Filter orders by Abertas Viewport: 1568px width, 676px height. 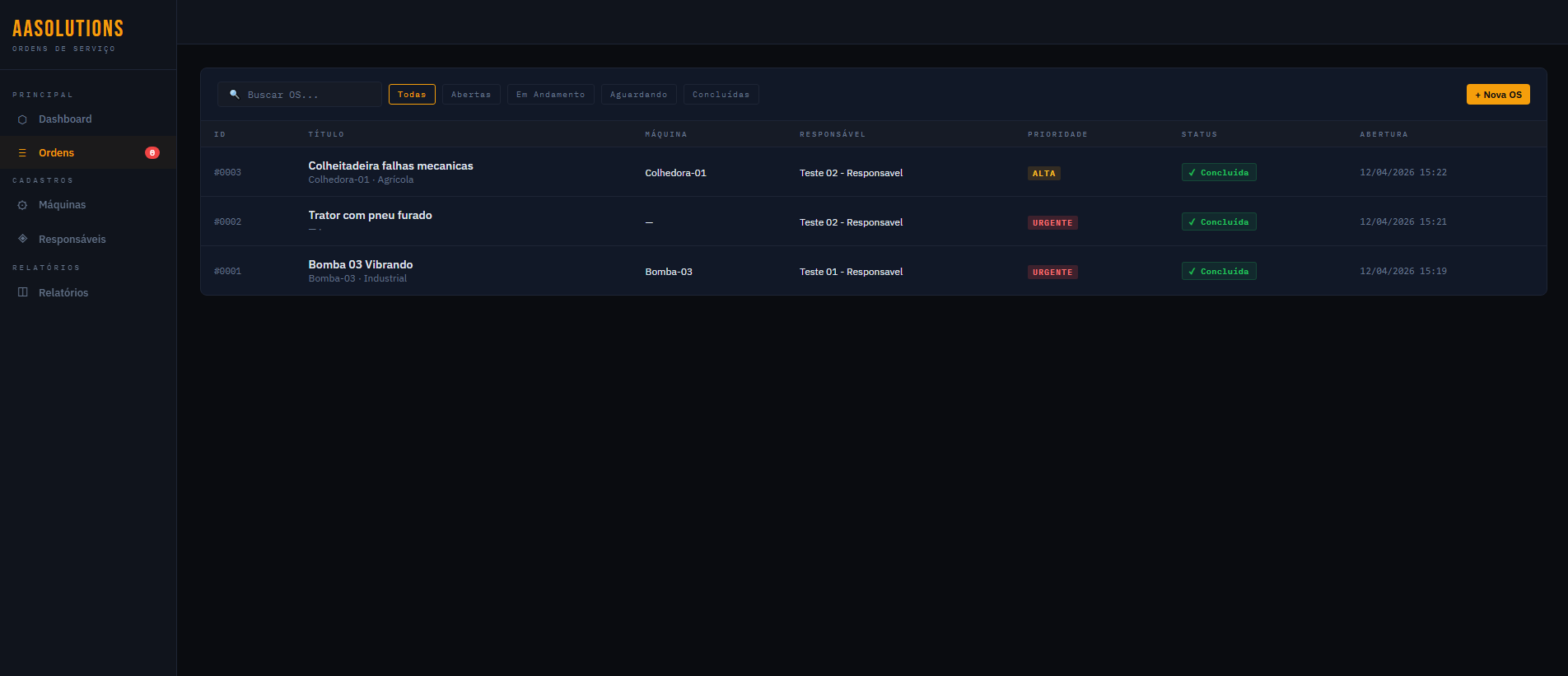pyautogui.click(x=471, y=95)
